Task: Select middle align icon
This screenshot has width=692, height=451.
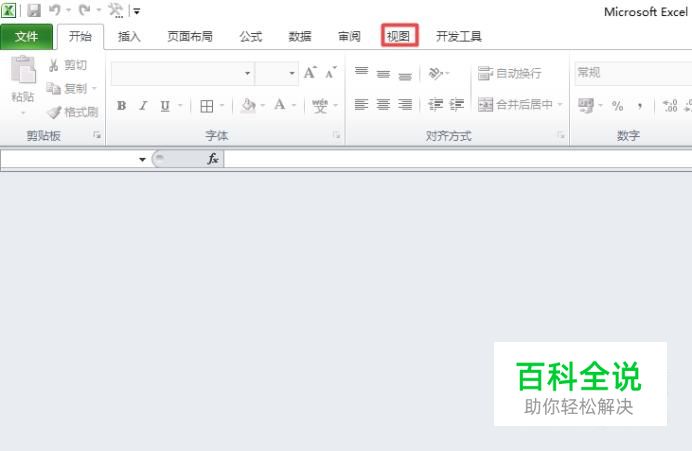Action: pos(383,73)
